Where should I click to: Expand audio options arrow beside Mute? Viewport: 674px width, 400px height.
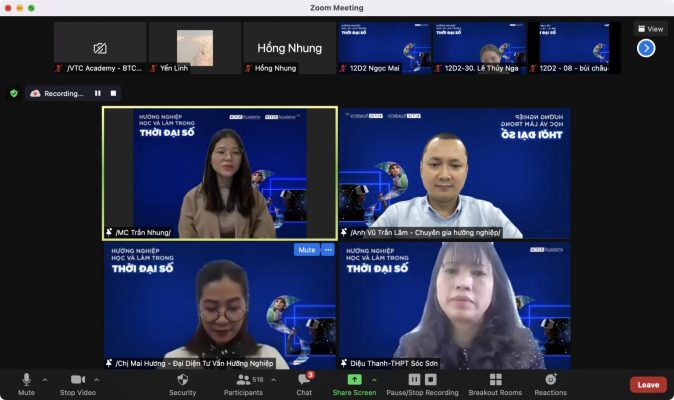45,380
